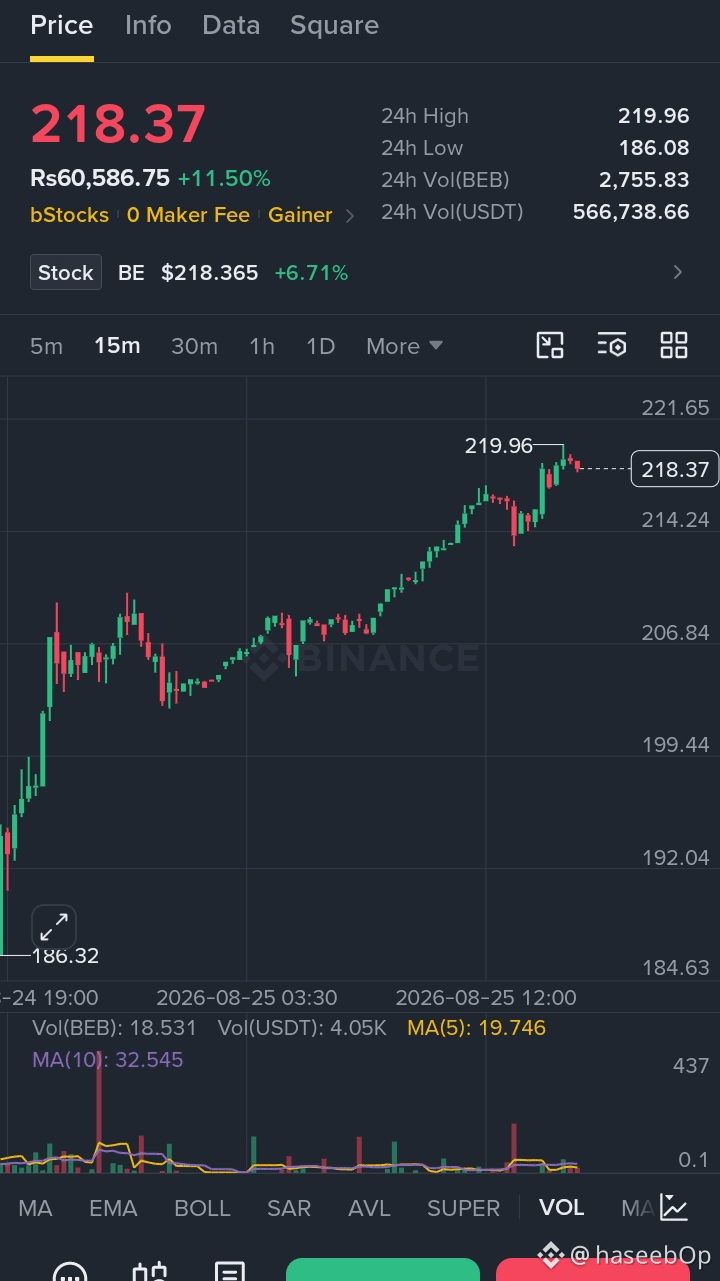The height and width of the screenshot is (1281, 720).
Task: Open indicator chart settings icon beside VOL
Action: [674, 1207]
